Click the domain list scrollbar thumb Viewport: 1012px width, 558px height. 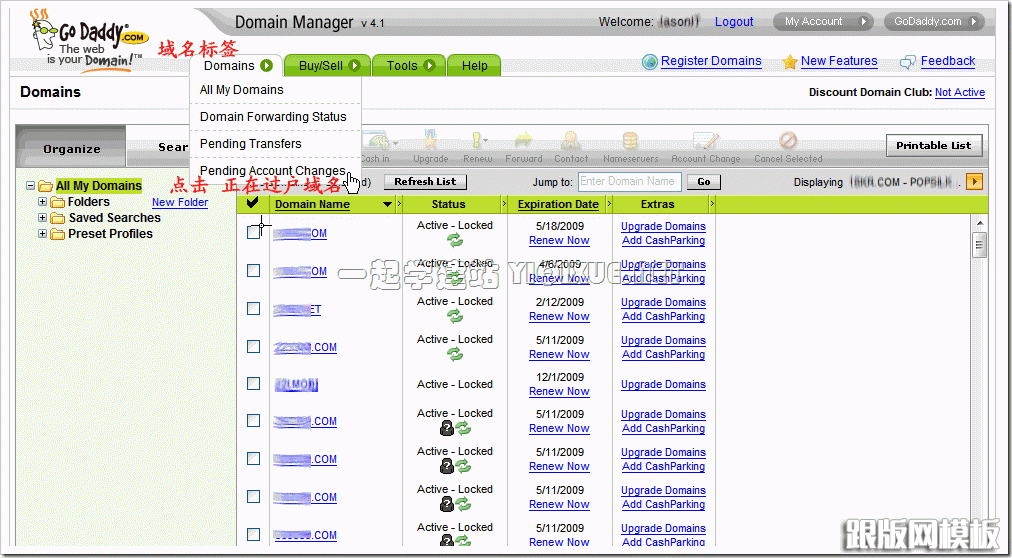tap(980, 244)
